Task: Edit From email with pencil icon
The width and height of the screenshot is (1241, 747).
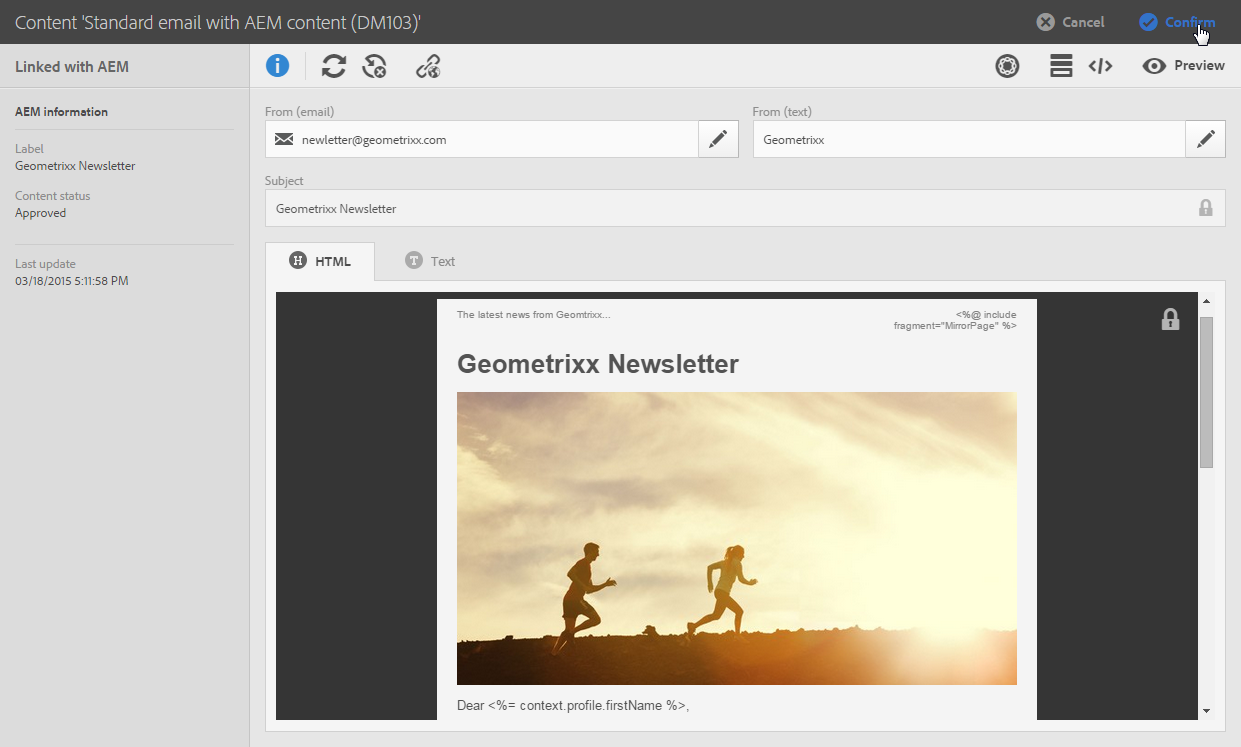Action: (x=717, y=140)
